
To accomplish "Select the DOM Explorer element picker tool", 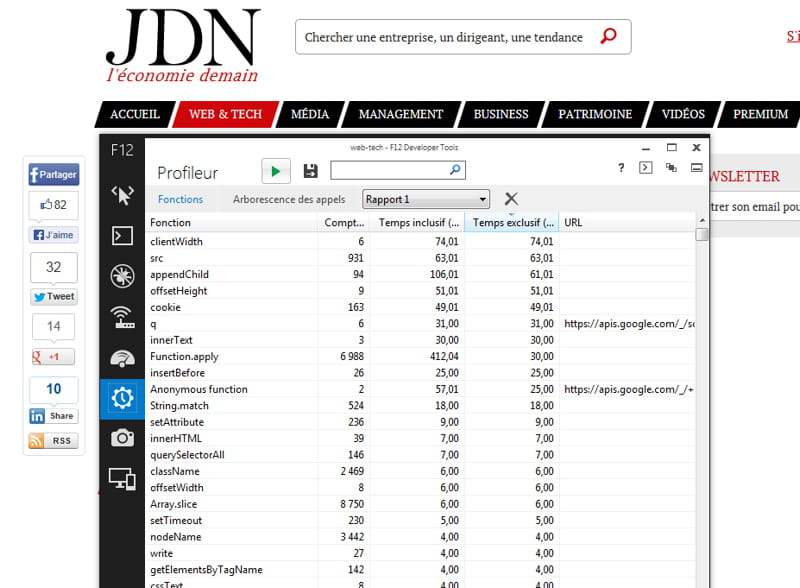I will click(x=122, y=195).
